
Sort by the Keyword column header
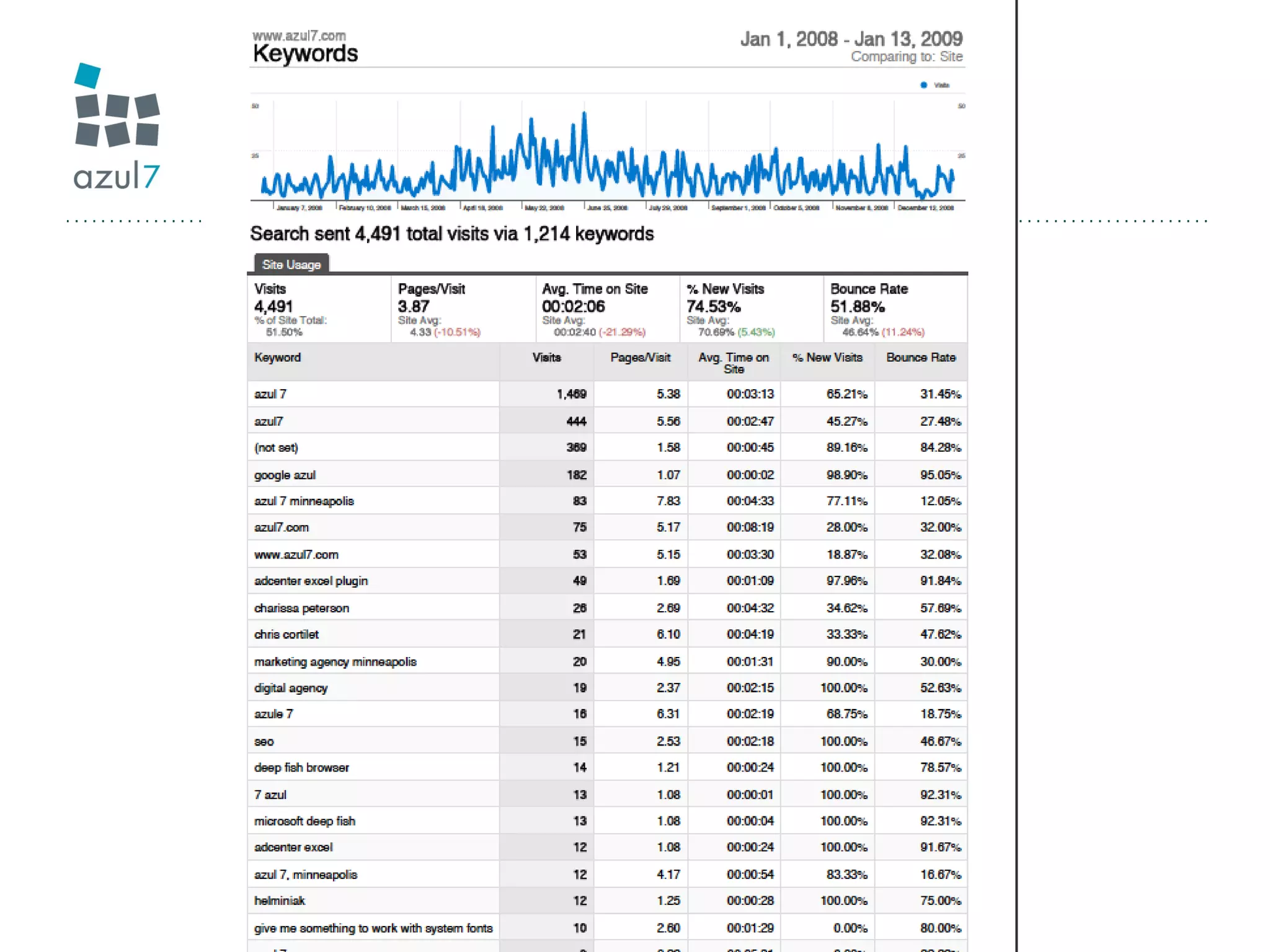click(x=277, y=358)
